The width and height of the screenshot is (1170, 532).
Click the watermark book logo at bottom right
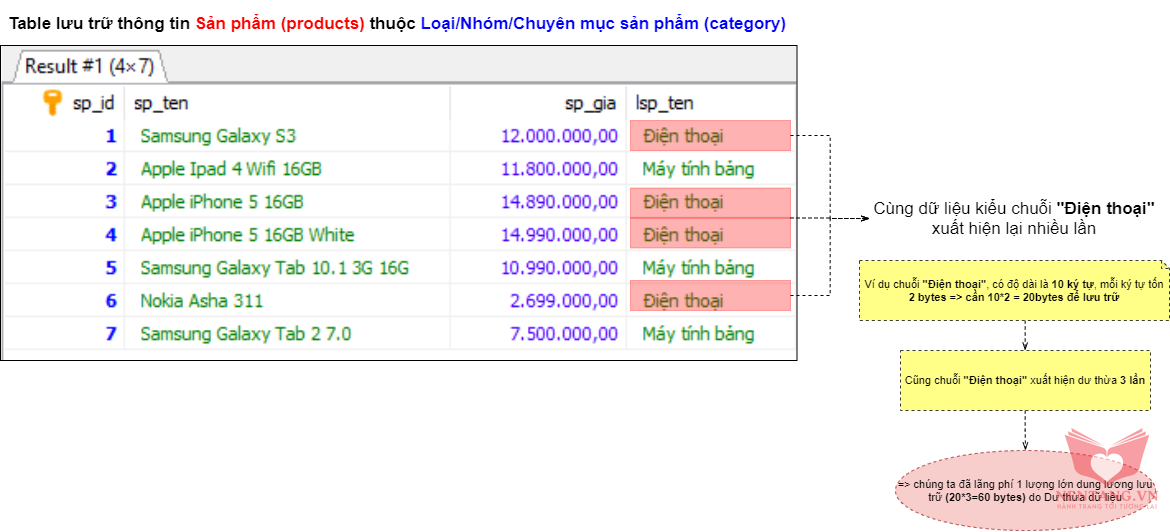coord(1108,467)
